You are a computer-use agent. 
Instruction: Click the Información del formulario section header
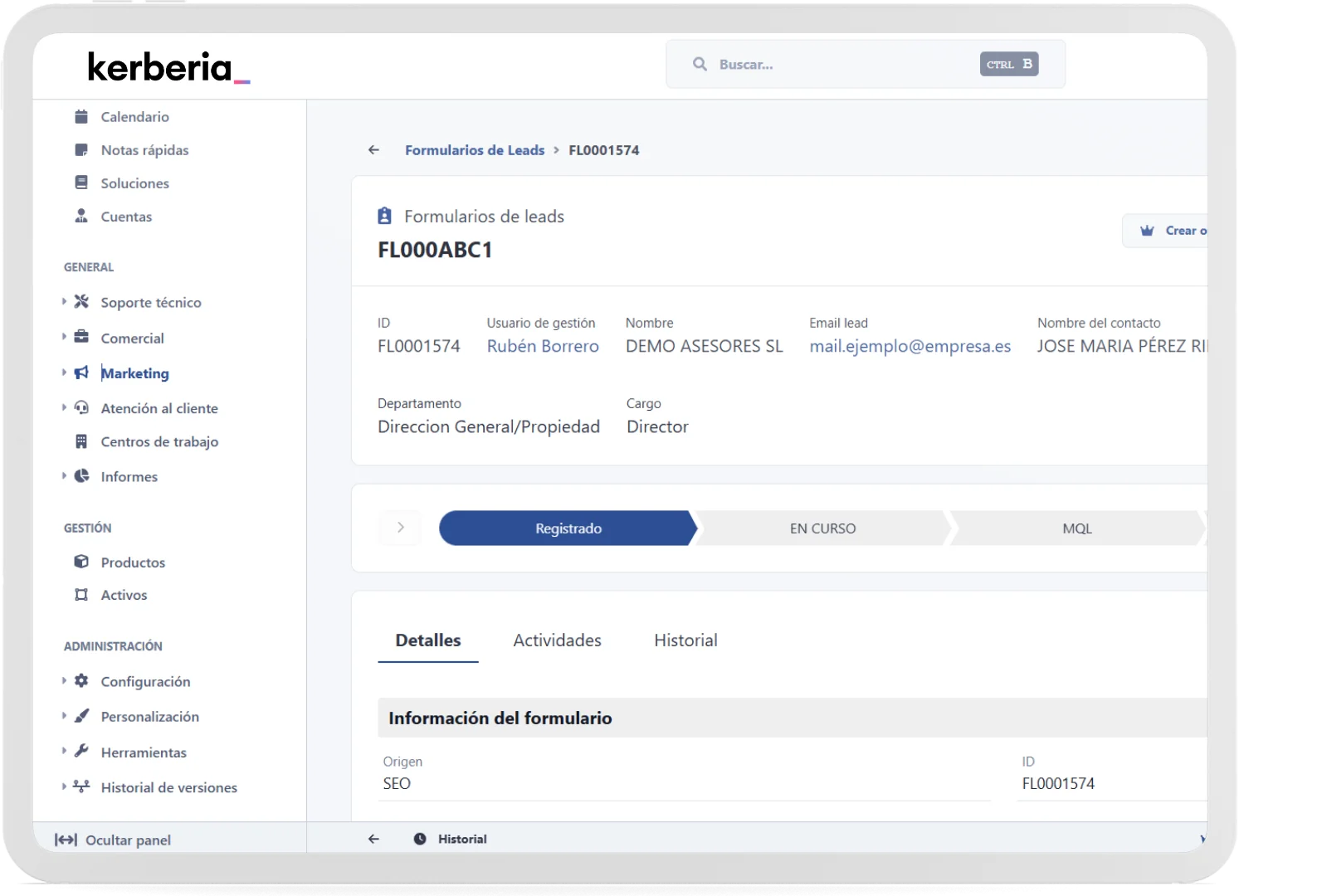[793, 718]
